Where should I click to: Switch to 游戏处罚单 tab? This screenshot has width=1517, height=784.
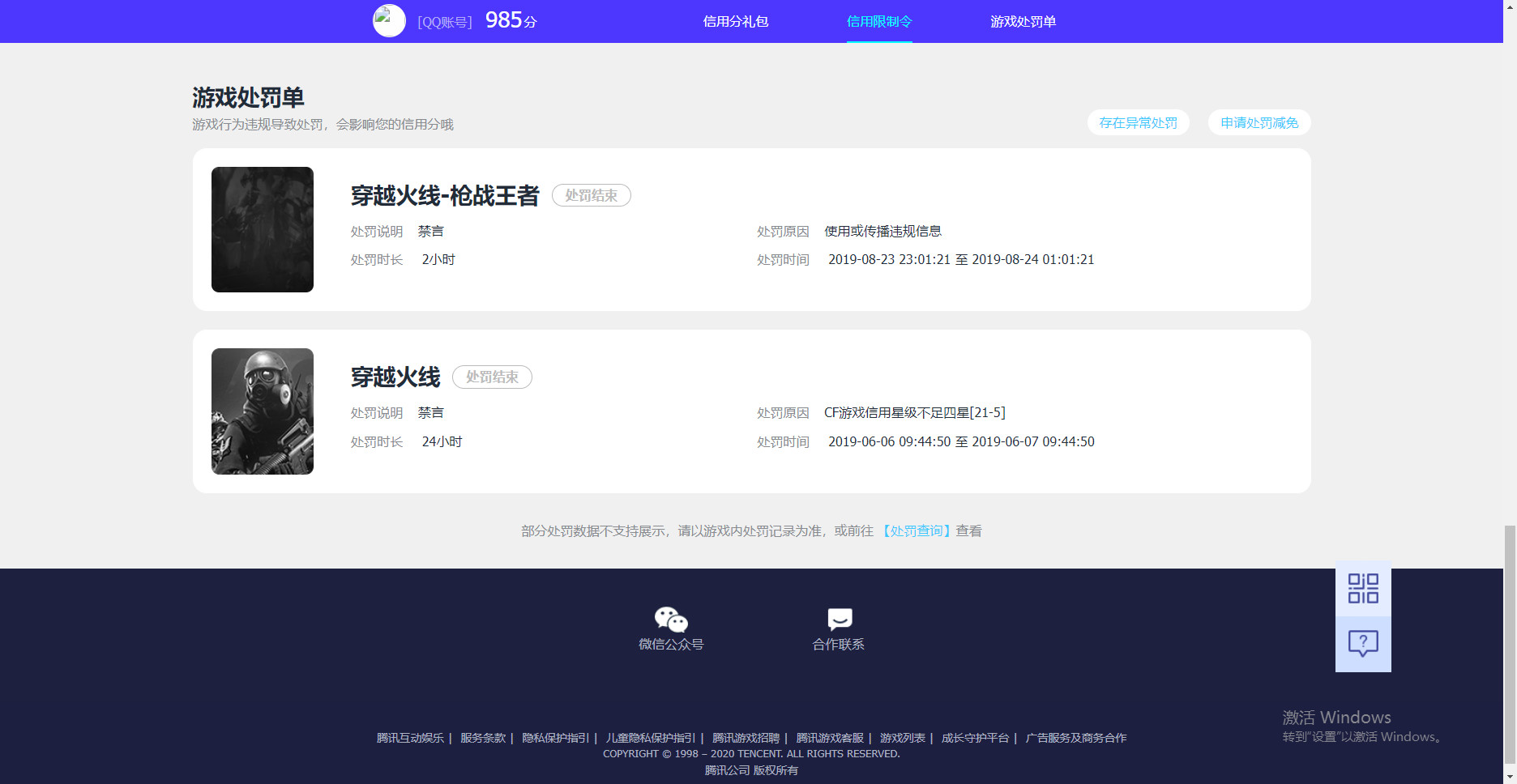pyautogui.click(x=1023, y=22)
